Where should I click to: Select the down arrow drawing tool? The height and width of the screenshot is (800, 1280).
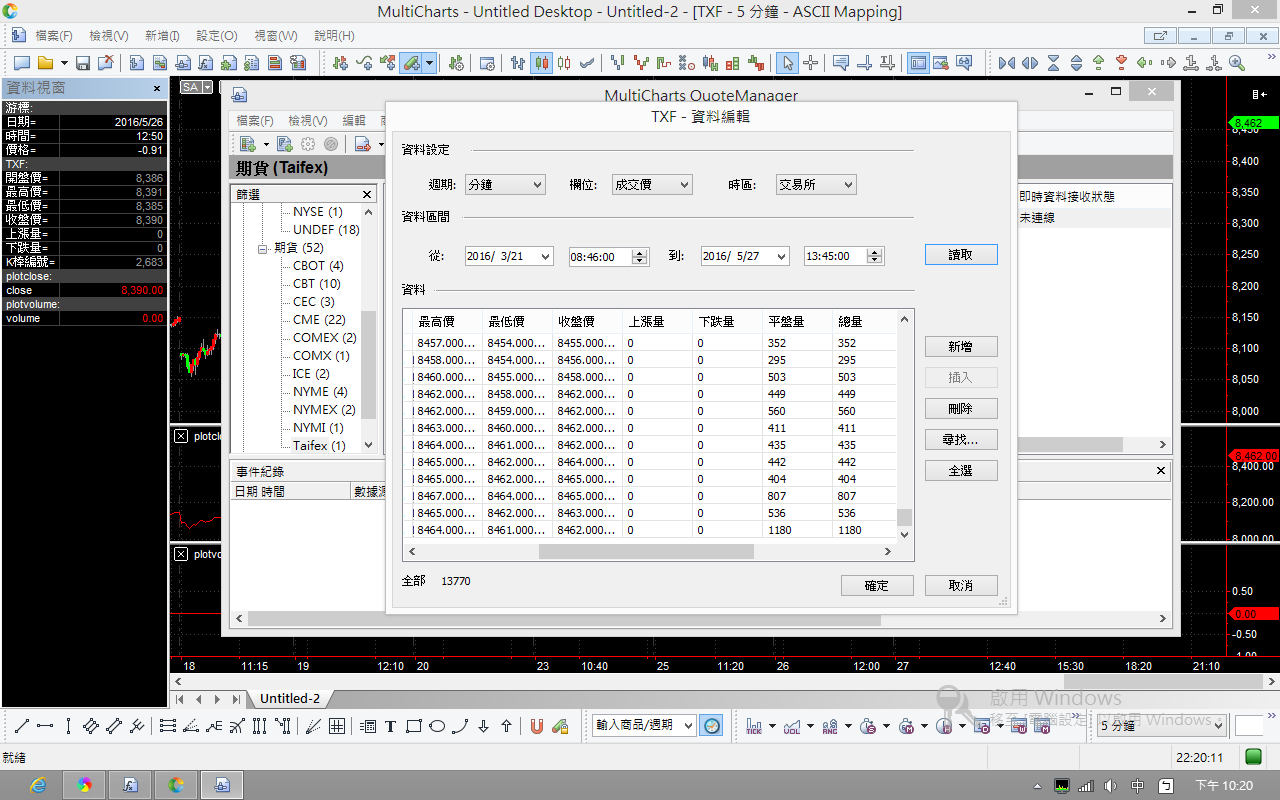483,726
